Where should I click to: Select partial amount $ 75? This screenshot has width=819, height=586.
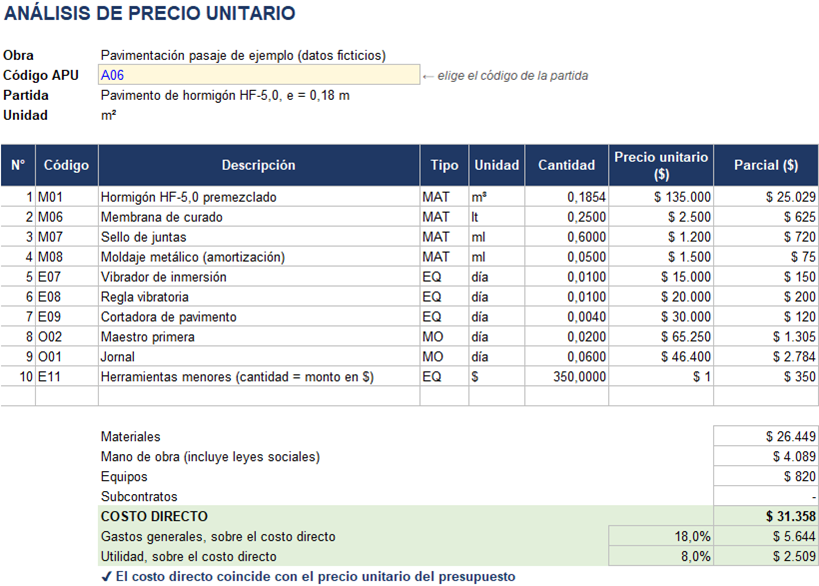click(x=766, y=256)
